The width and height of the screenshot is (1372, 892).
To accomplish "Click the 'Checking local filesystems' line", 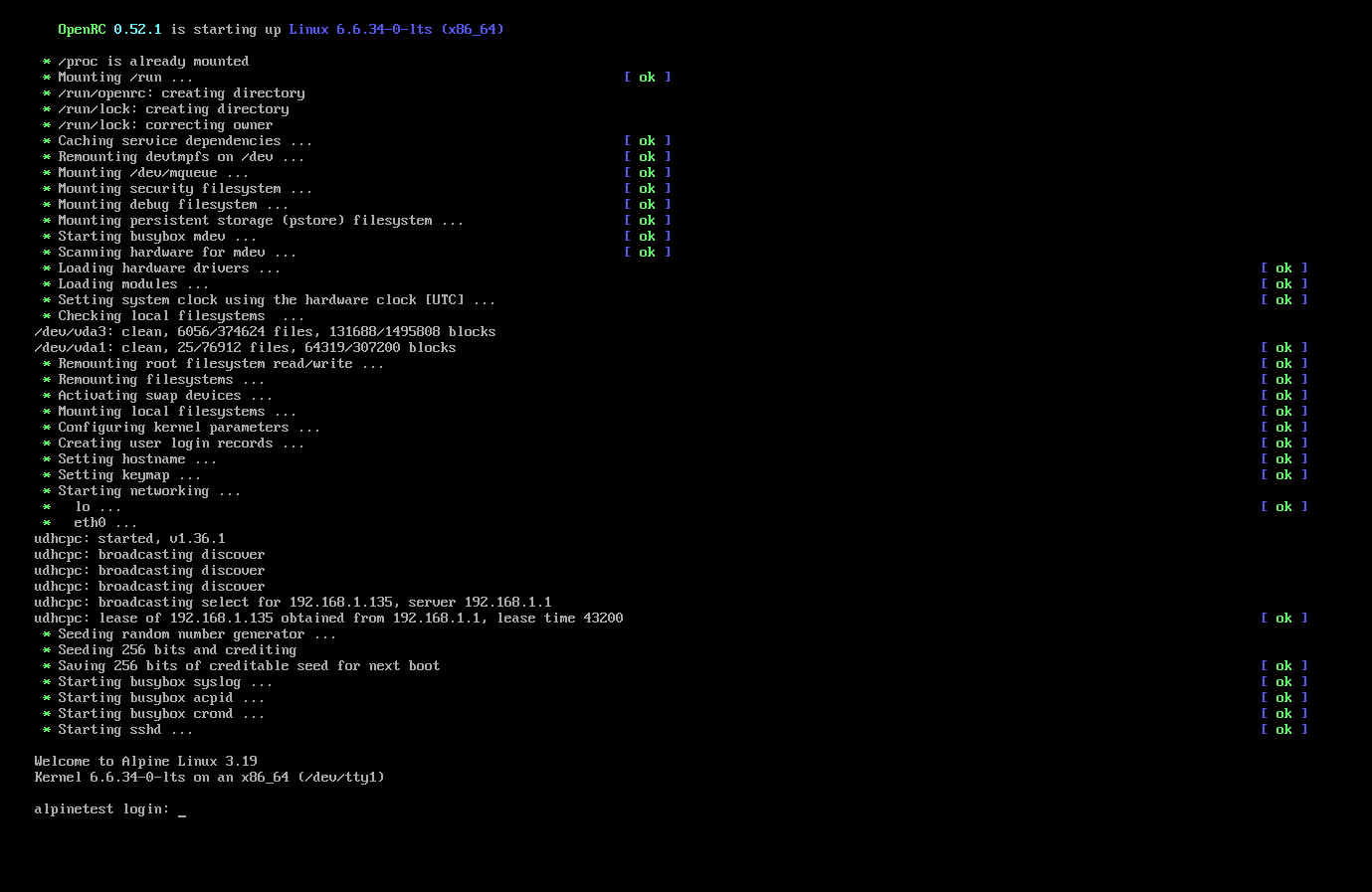I will point(173,316).
